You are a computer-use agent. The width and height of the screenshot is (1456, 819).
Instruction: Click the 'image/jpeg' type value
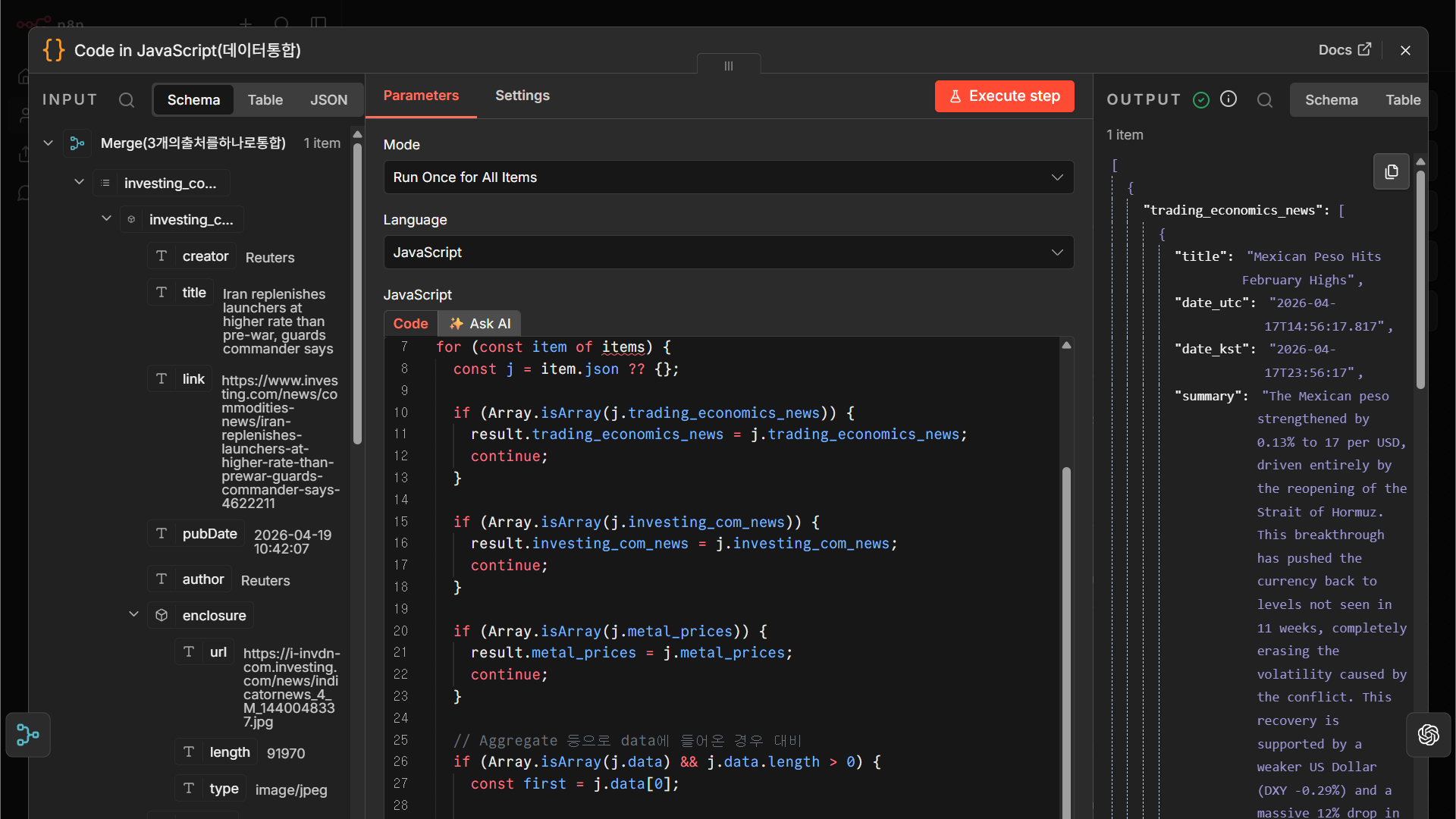291,790
